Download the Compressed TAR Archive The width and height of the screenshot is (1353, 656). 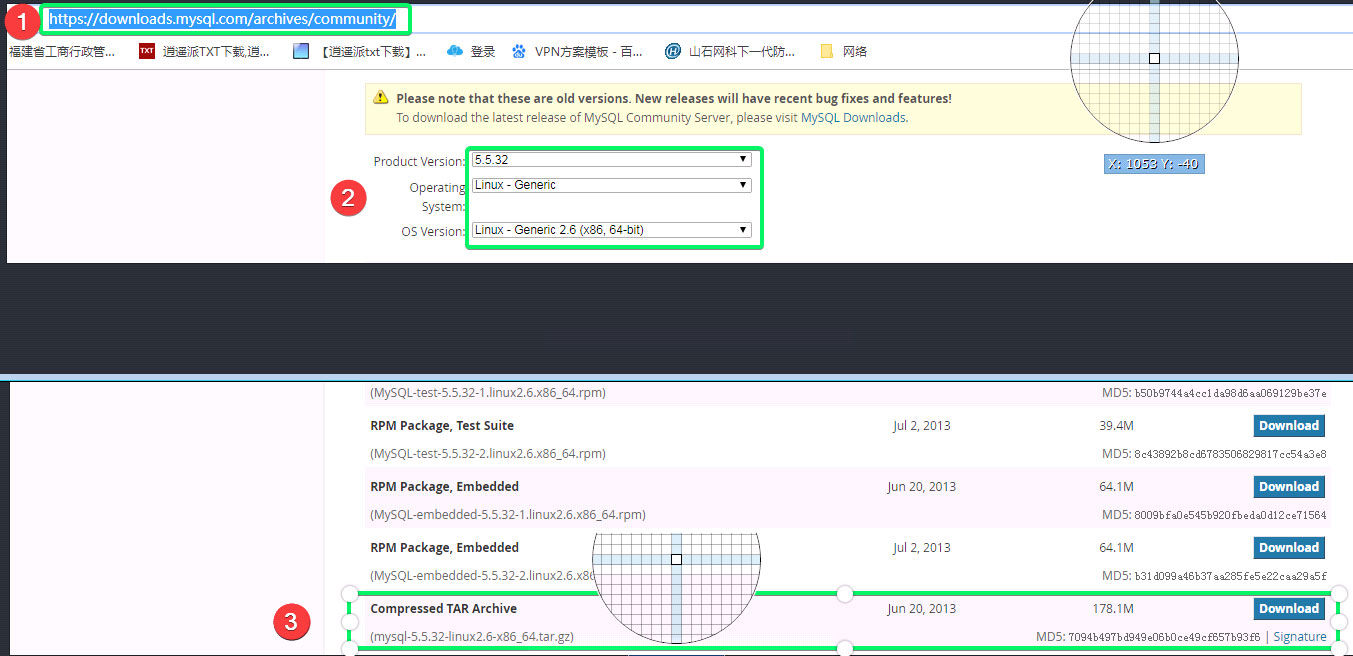[1289, 609]
